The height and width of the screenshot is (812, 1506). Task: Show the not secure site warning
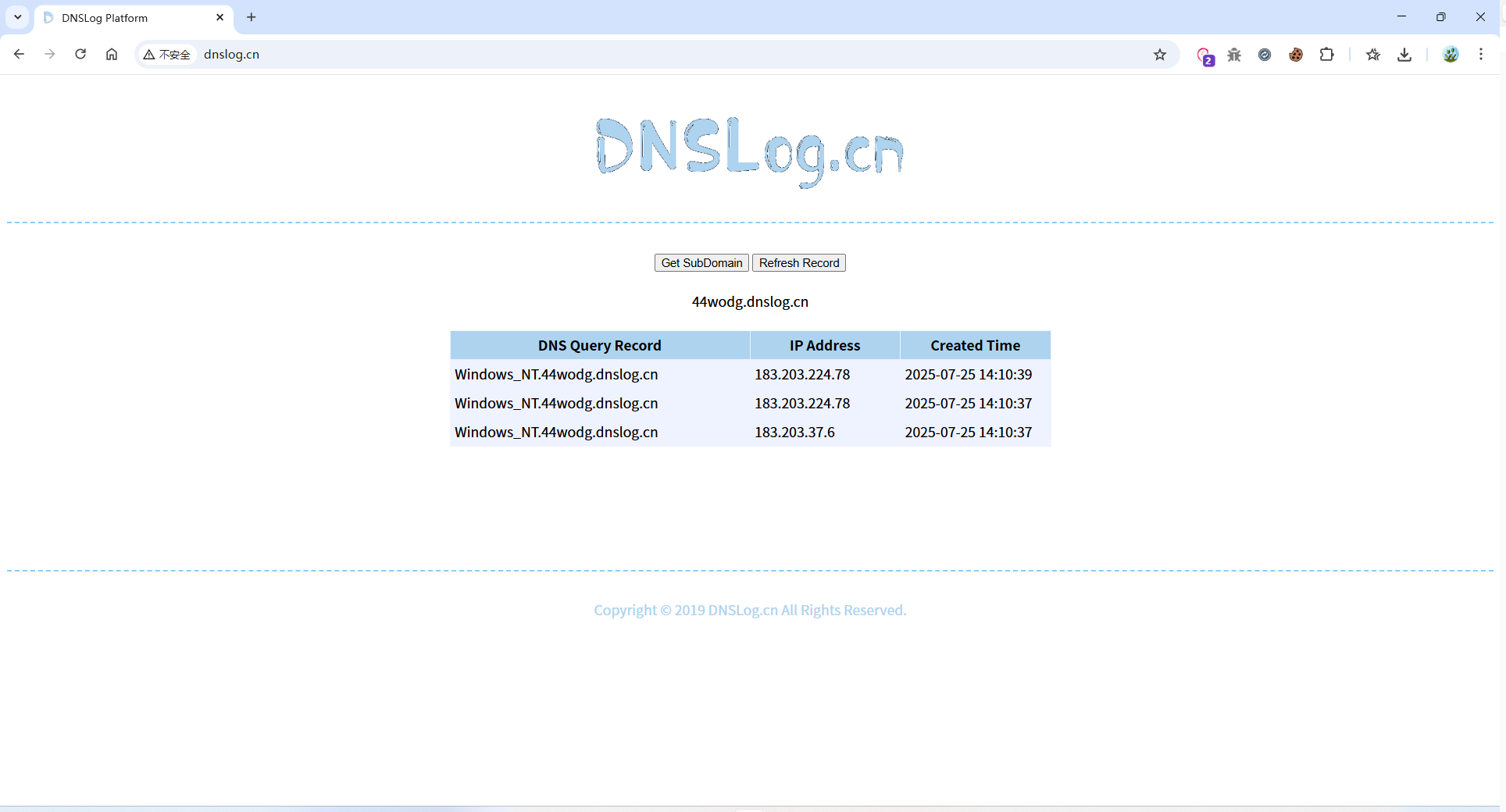click(166, 55)
